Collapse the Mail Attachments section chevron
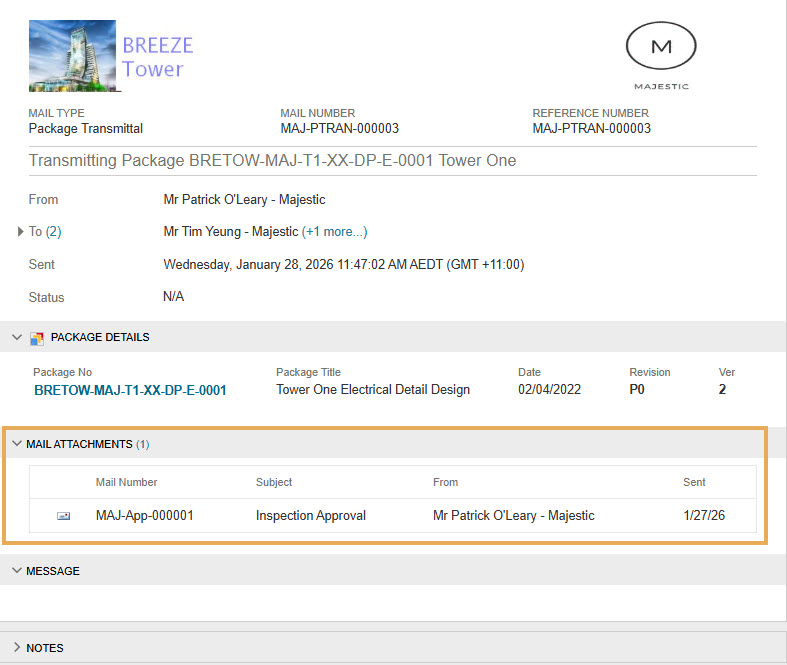787x665 pixels. pyautogui.click(x=17, y=444)
